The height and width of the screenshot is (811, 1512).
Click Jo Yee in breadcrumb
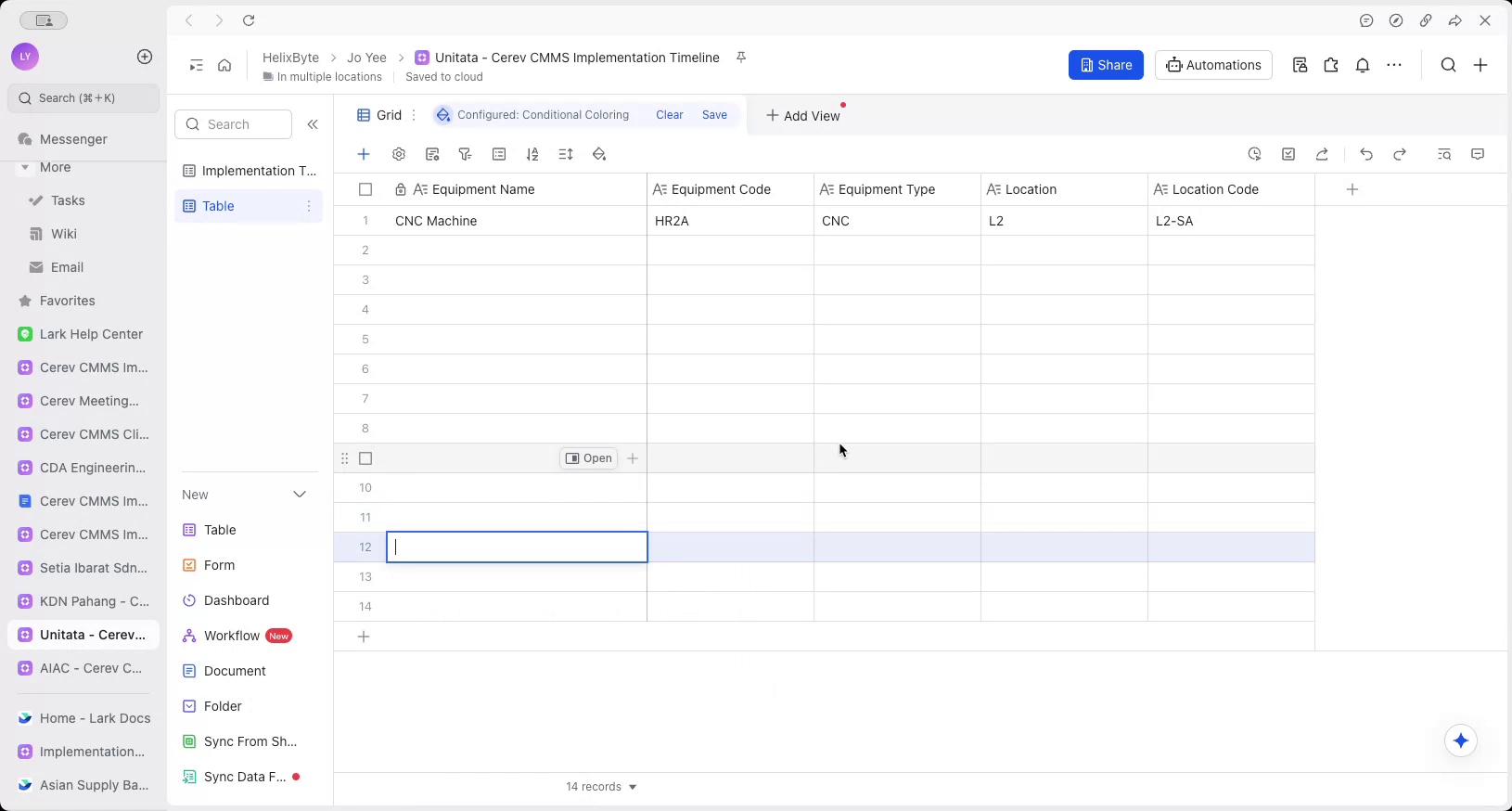366,58
